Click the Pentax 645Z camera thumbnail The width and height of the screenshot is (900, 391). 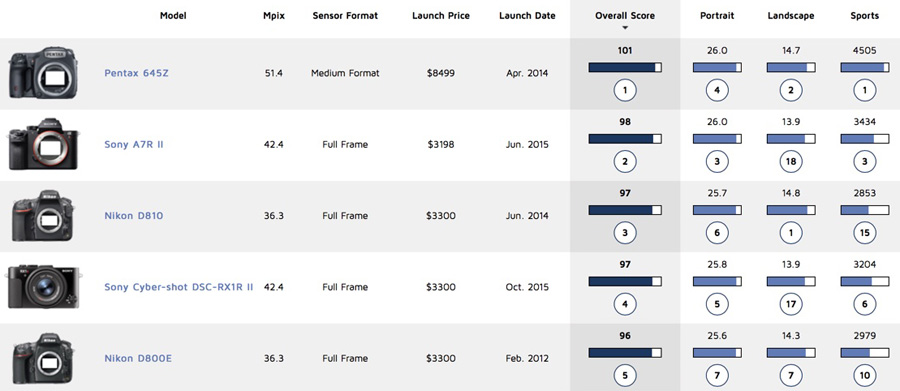point(43,73)
